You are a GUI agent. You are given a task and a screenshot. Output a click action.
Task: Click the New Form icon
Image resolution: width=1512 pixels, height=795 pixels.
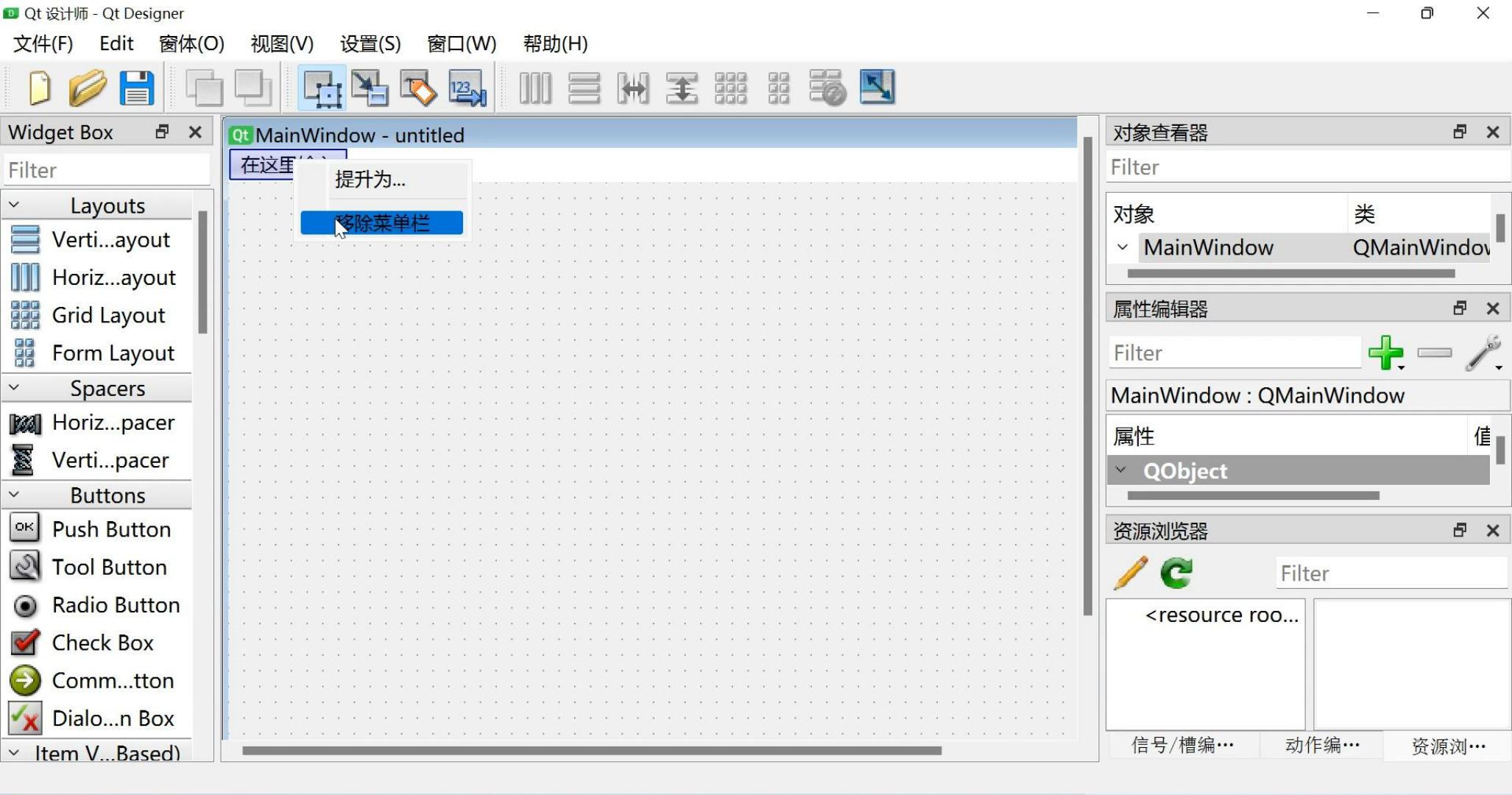[40, 88]
